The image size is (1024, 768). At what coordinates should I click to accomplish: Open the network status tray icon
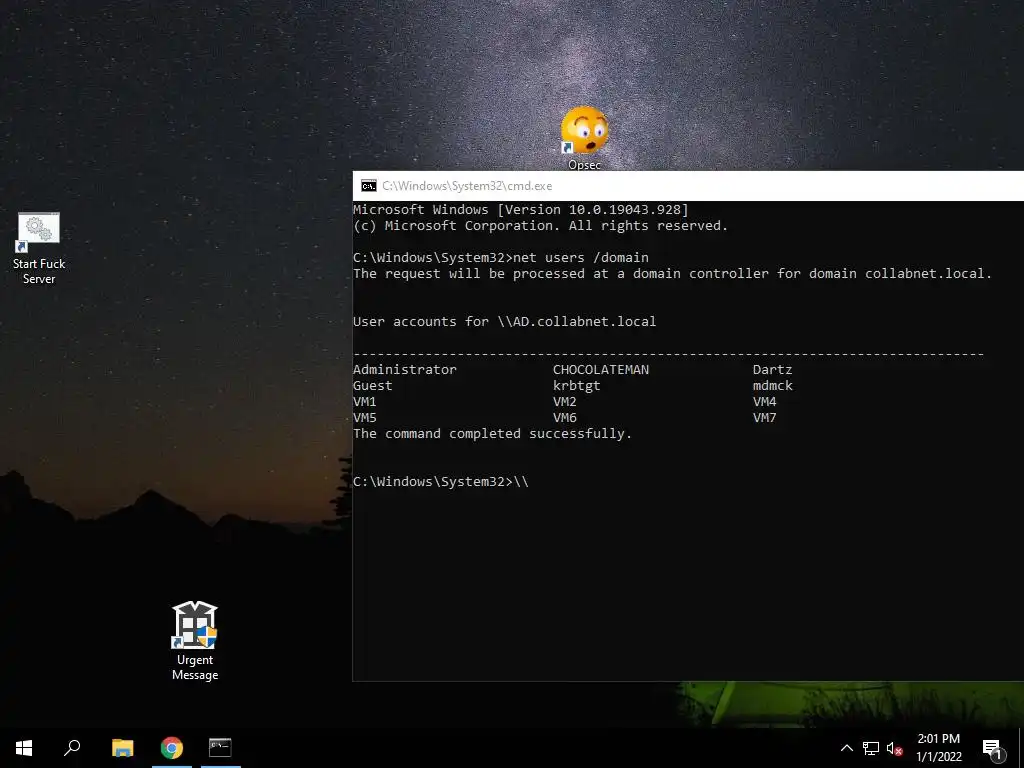871,748
